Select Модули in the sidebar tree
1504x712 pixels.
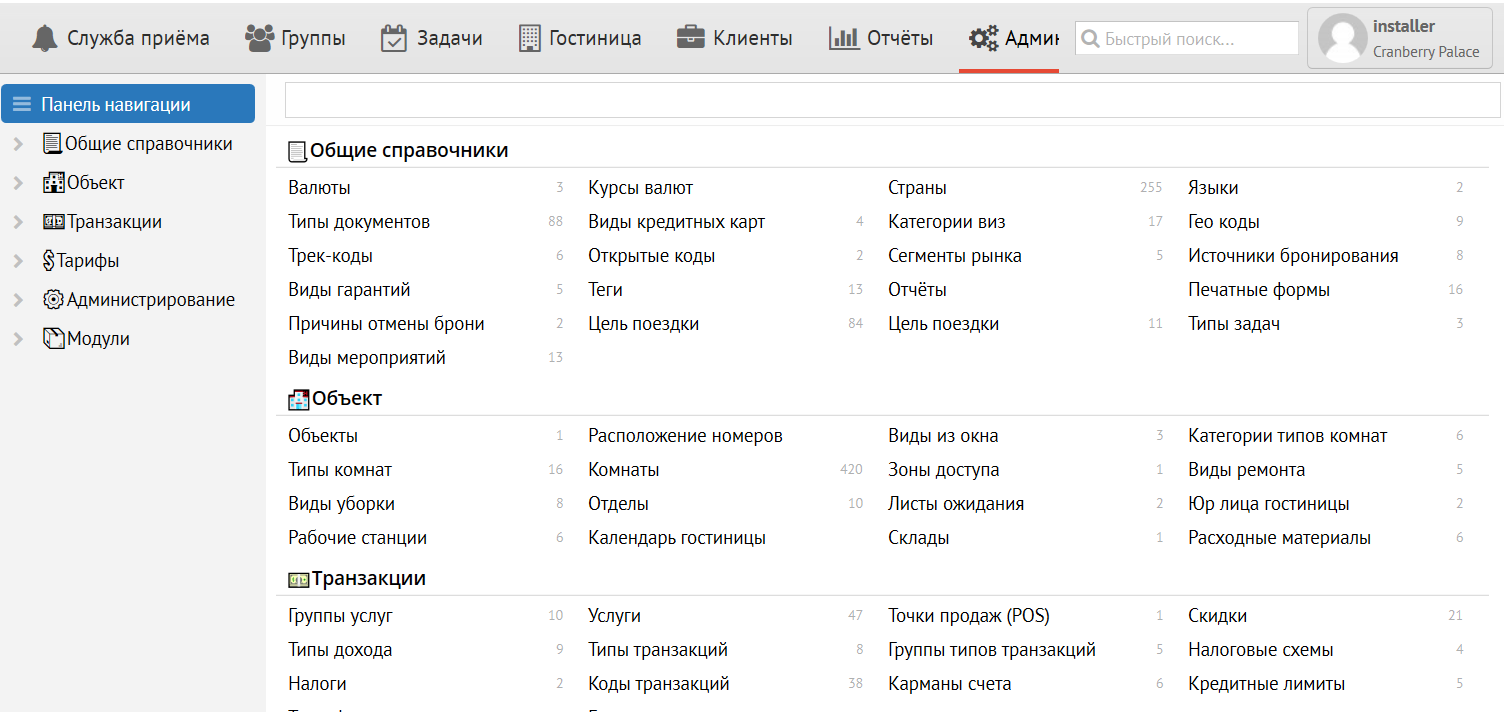(98, 339)
